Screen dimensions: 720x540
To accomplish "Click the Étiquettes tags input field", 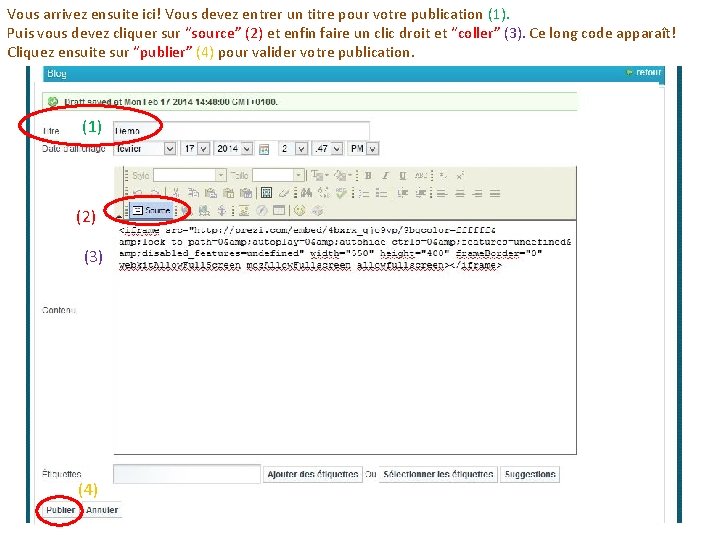I will [x=186, y=474].
